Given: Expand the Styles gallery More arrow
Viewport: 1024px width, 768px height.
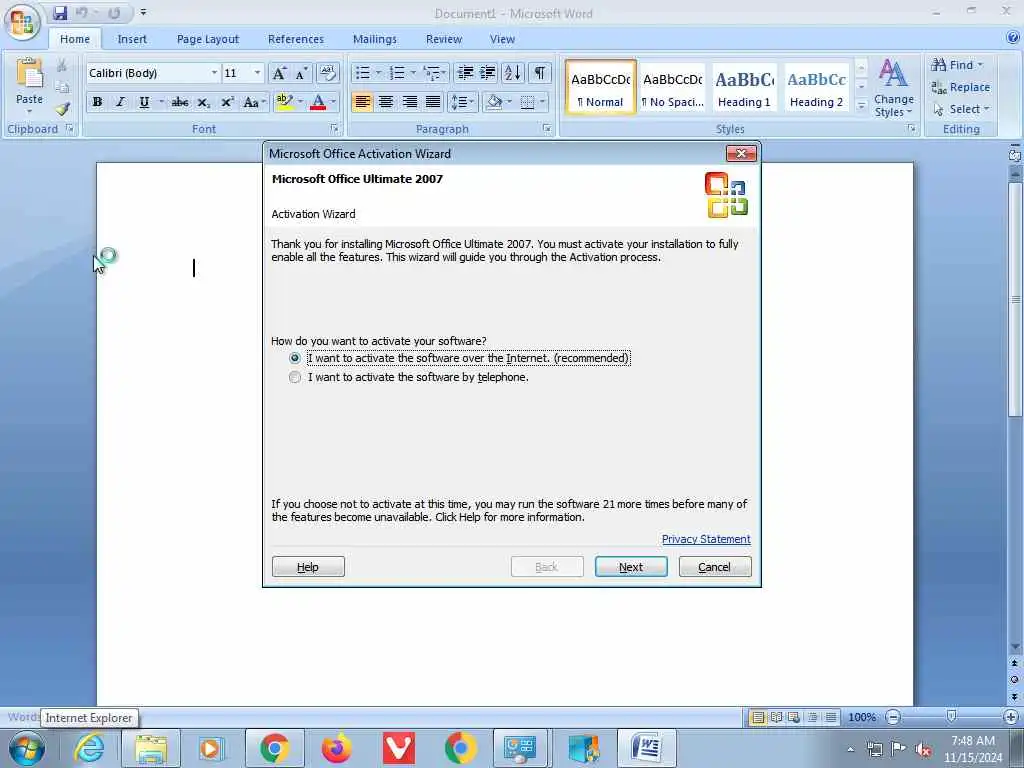Looking at the screenshot, I should 861,104.
